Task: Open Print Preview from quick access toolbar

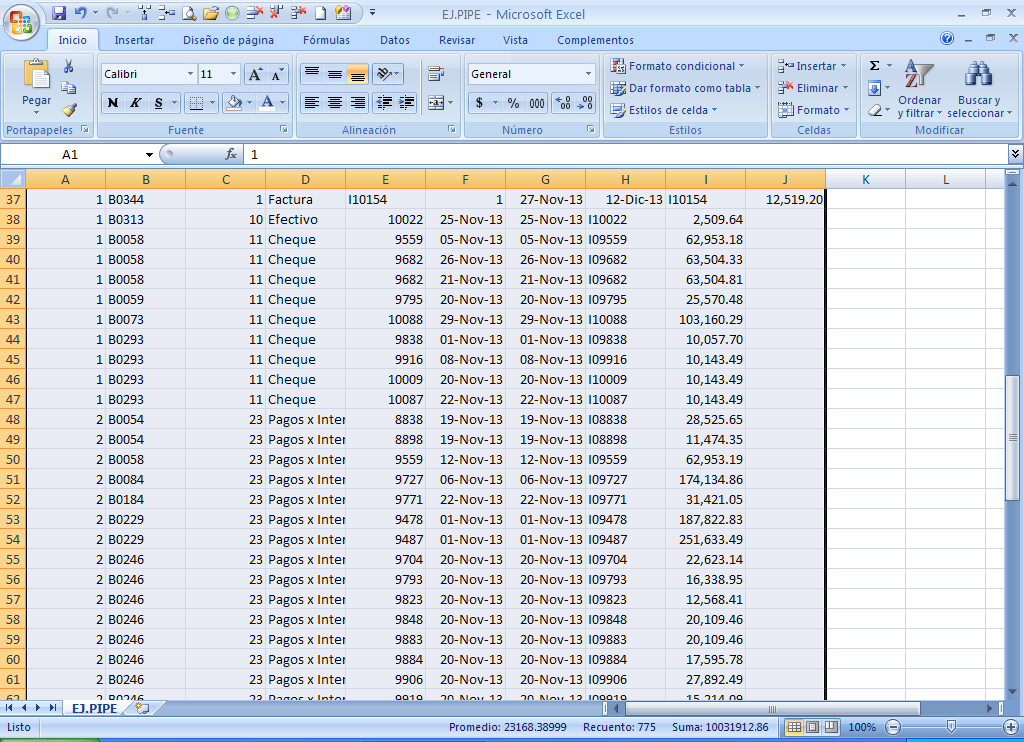Action: point(189,12)
